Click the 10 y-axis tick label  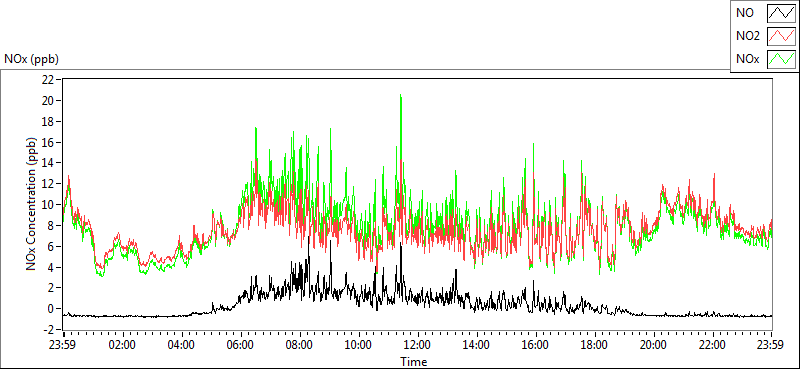click(x=48, y=205)
